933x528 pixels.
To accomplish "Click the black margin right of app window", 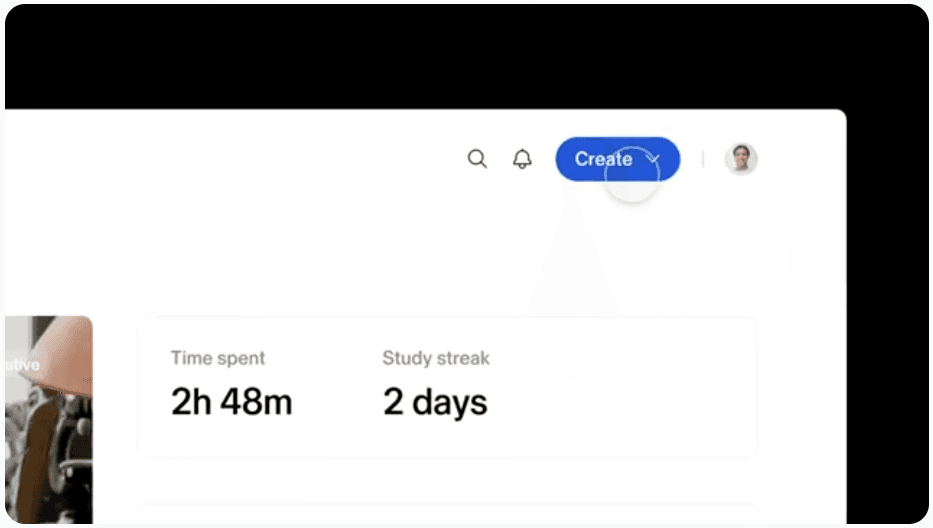I will pos(887,315).
